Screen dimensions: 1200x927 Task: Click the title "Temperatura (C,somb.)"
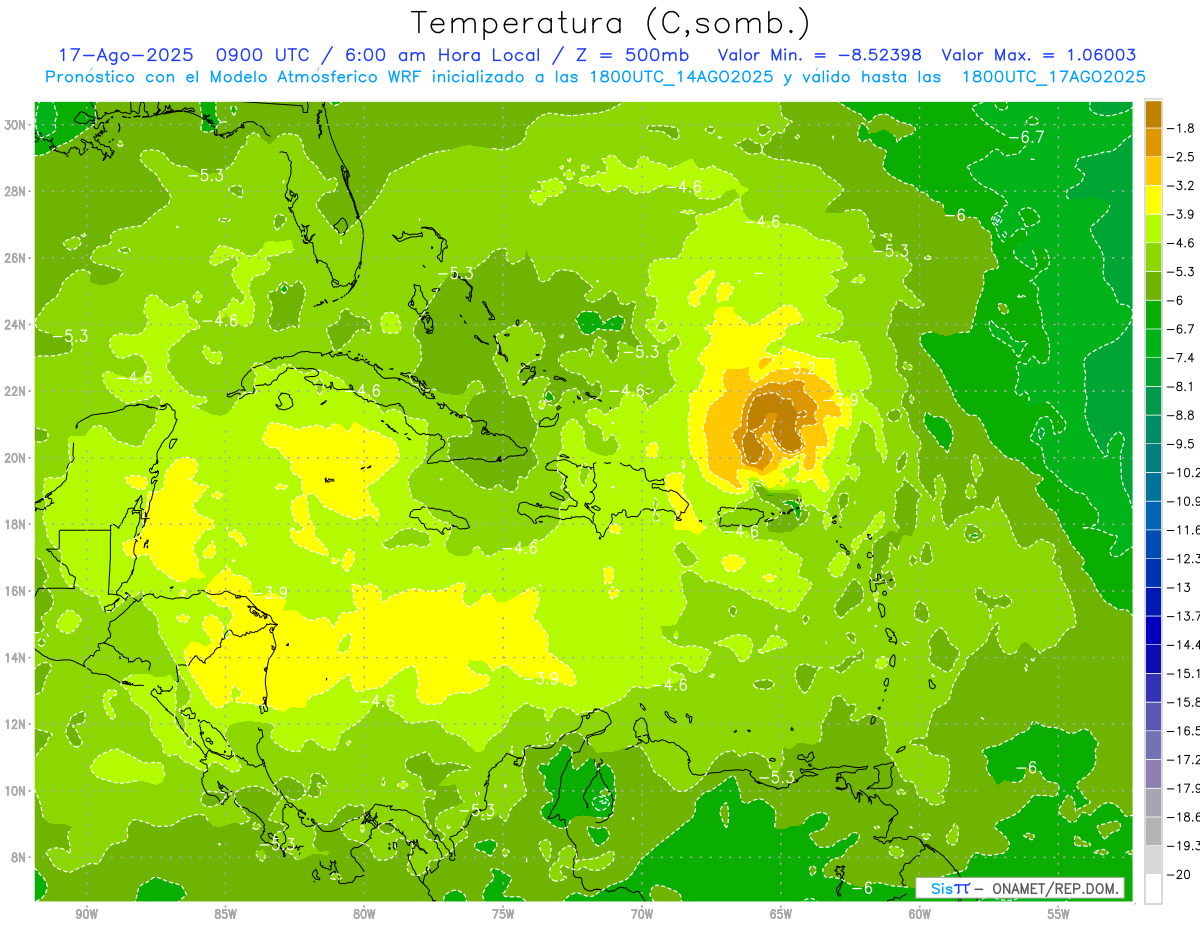612,23
